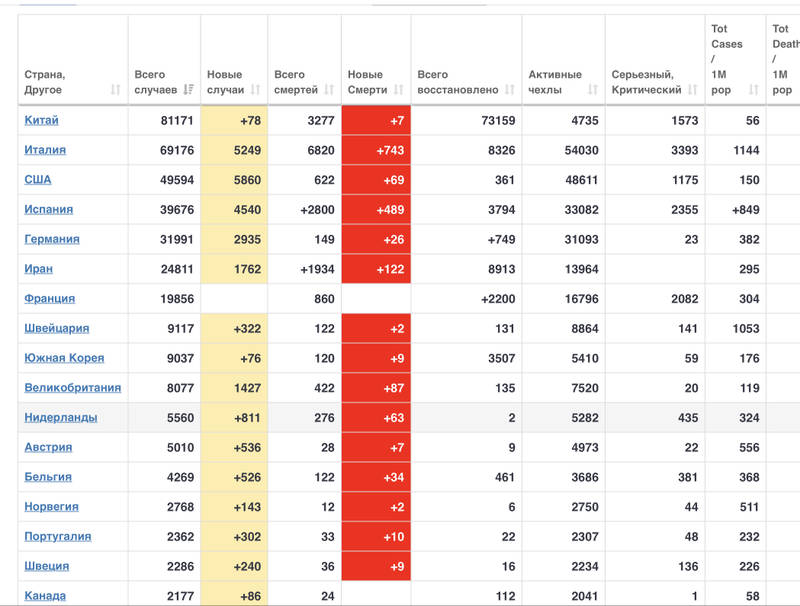
Task: Follow the США link
Action: (38, 180)
